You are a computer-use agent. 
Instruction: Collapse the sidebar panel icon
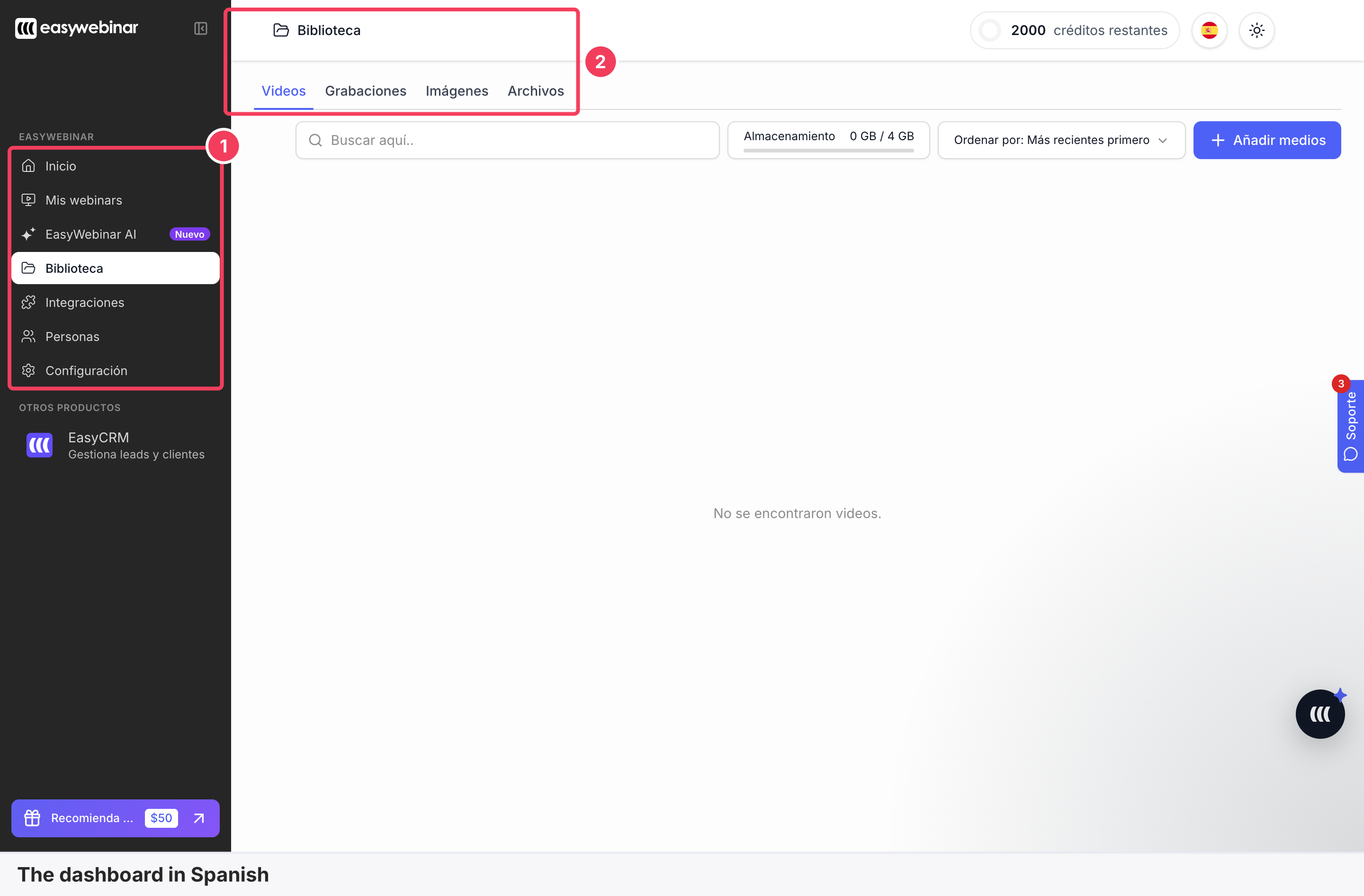point(201,28)
